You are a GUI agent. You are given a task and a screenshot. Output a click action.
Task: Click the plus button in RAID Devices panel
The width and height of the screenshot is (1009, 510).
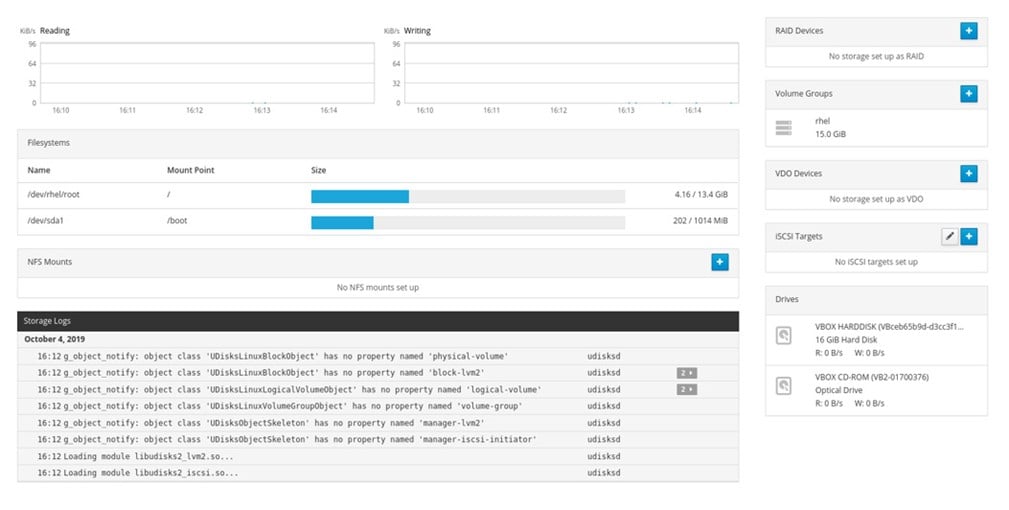[968, 31]
